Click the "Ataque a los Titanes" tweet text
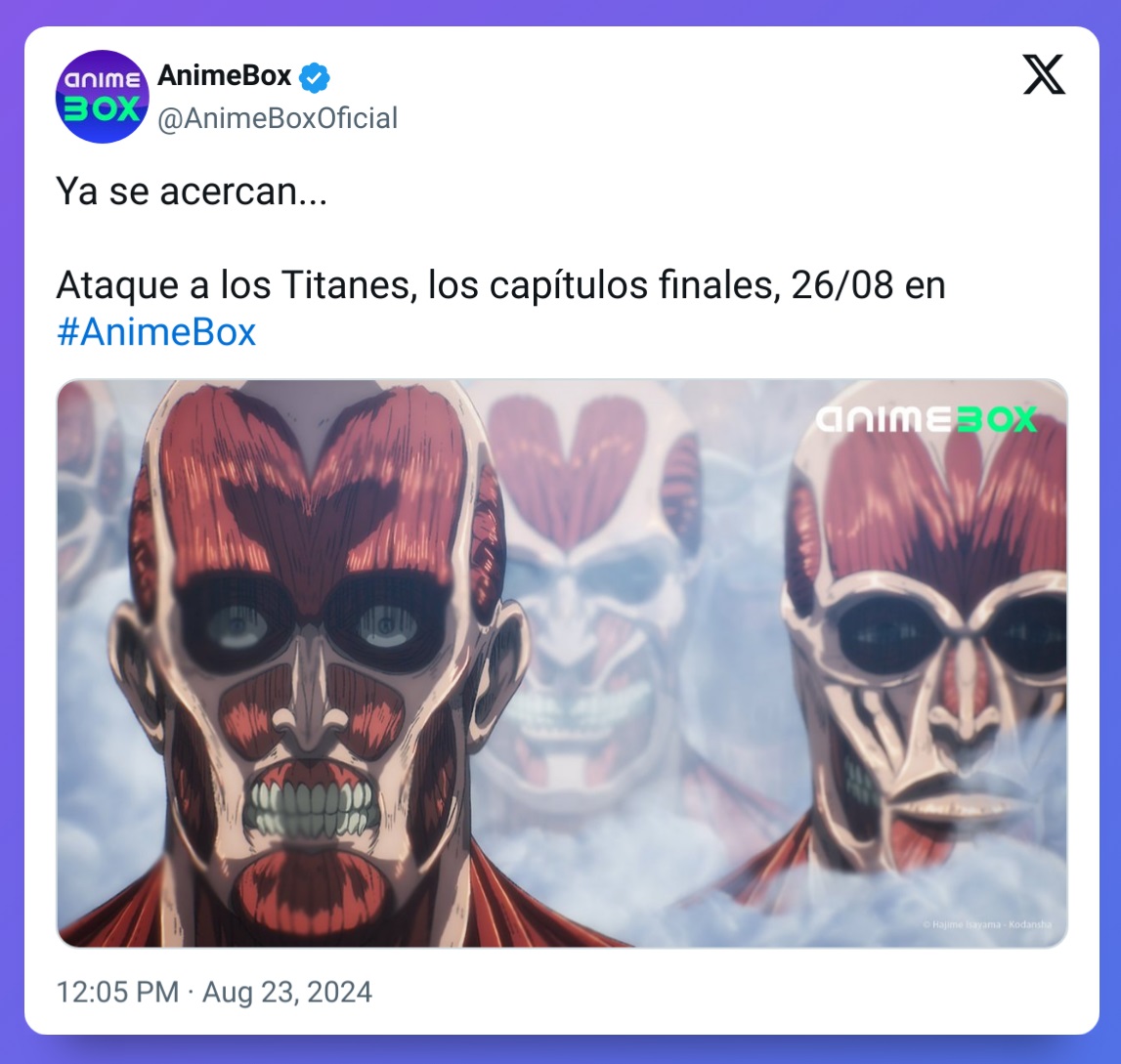This screenshot has width=1121, height=1064. [236, 285]
